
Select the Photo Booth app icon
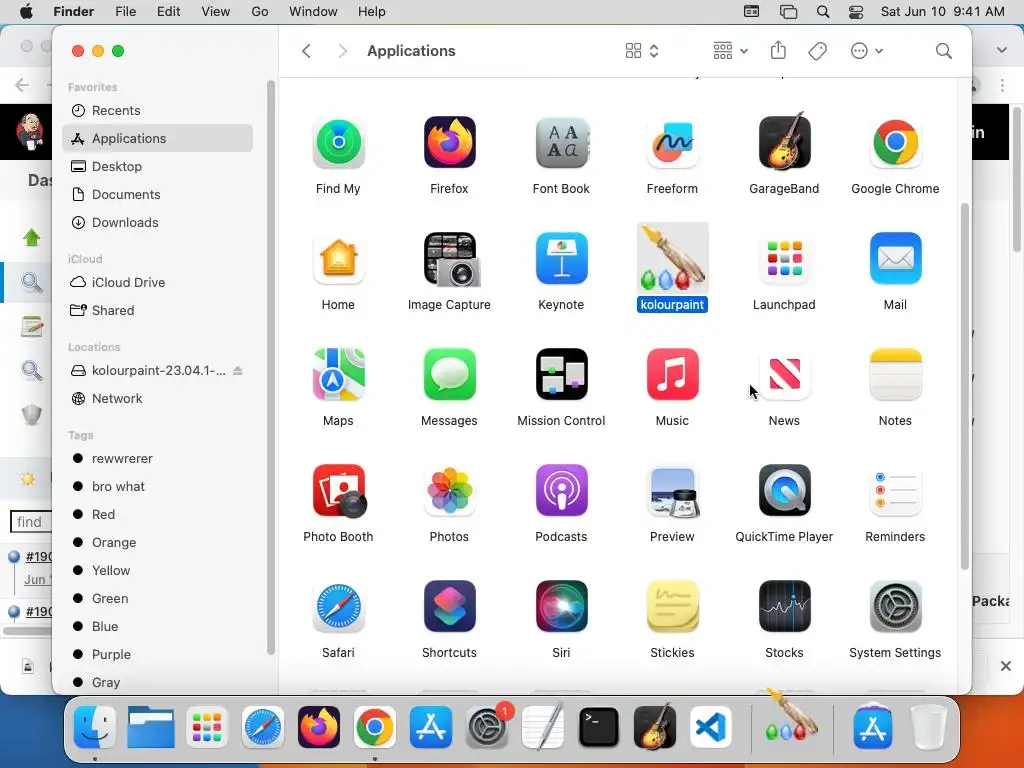338,490
